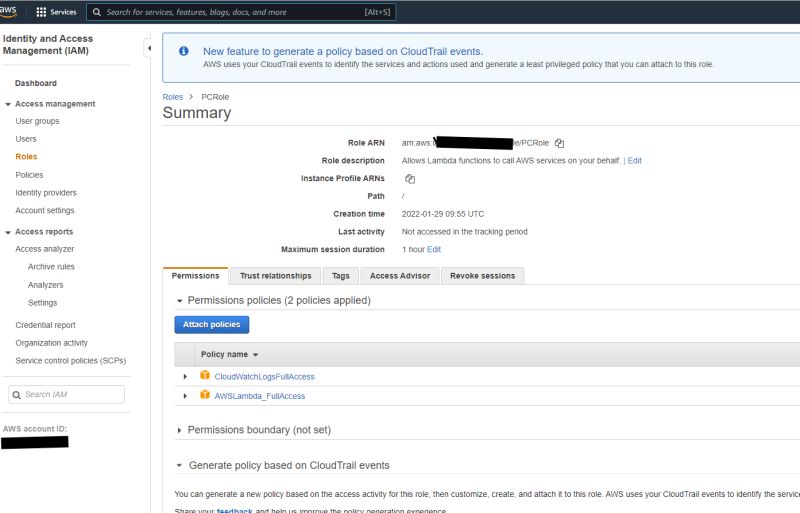This screenshot has width=800, height=513.
Task: Open the Tags tab
Action: click(x=341, y=276)
